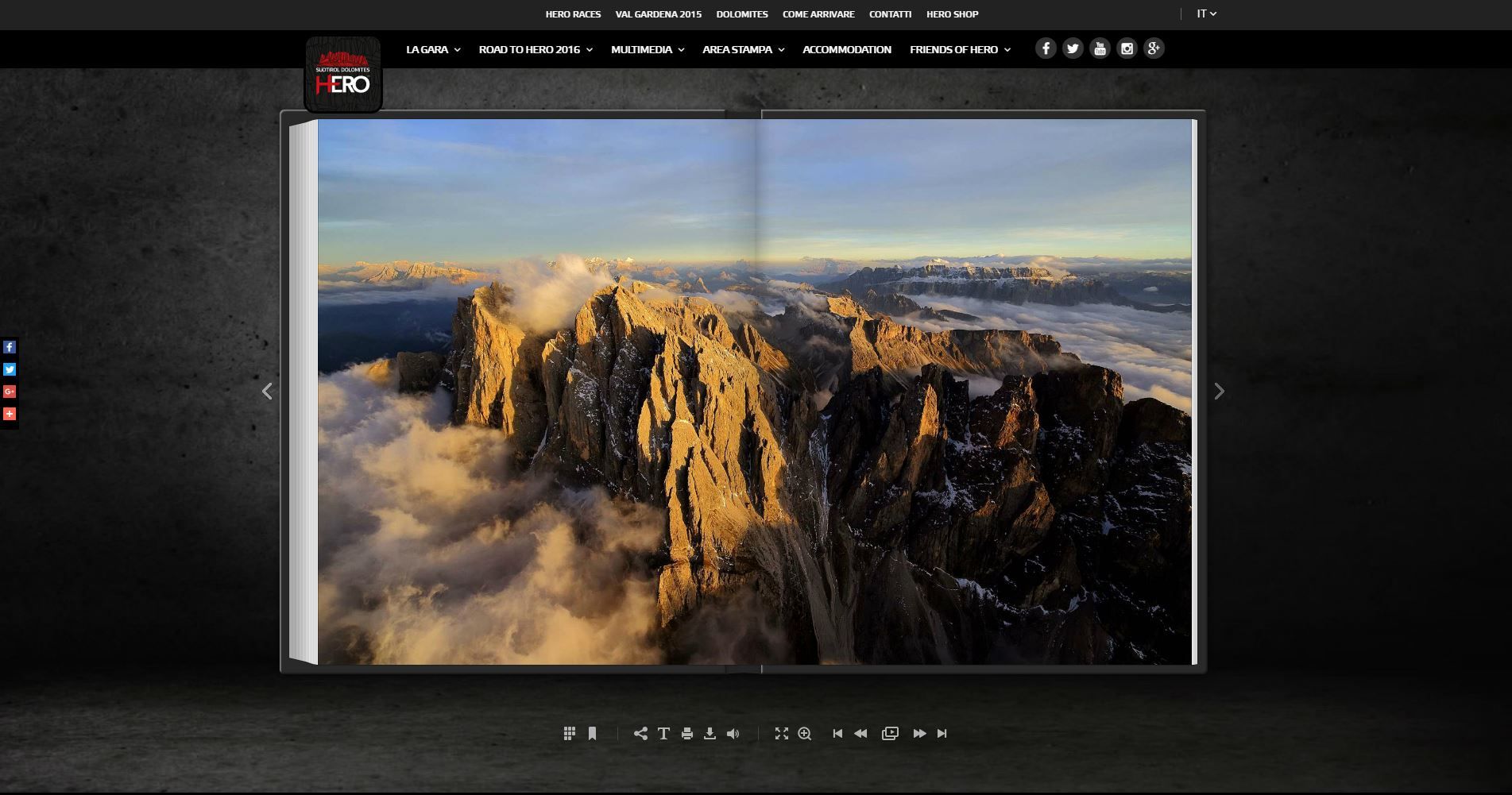The image size is (1512, 795).
Task: Select the text tool icon
Action: pyautogui.click(x=663, y=733)
